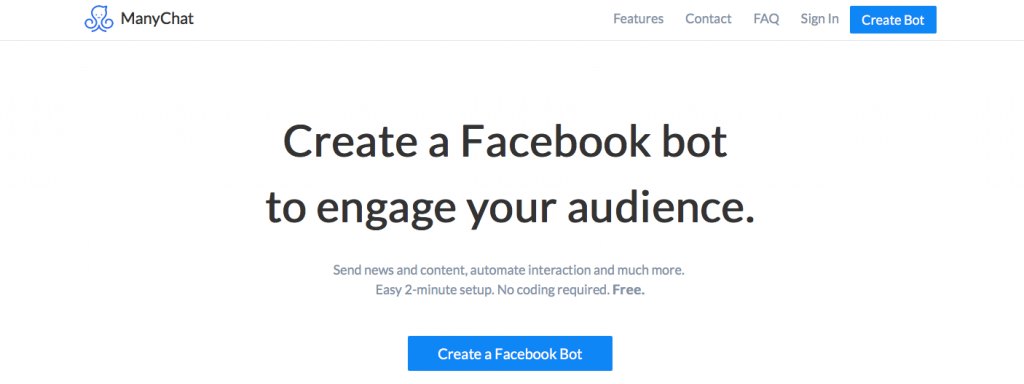Click the word 'bot' ending the first headline line
1024x384 pixels.
(x=694, y=143)
